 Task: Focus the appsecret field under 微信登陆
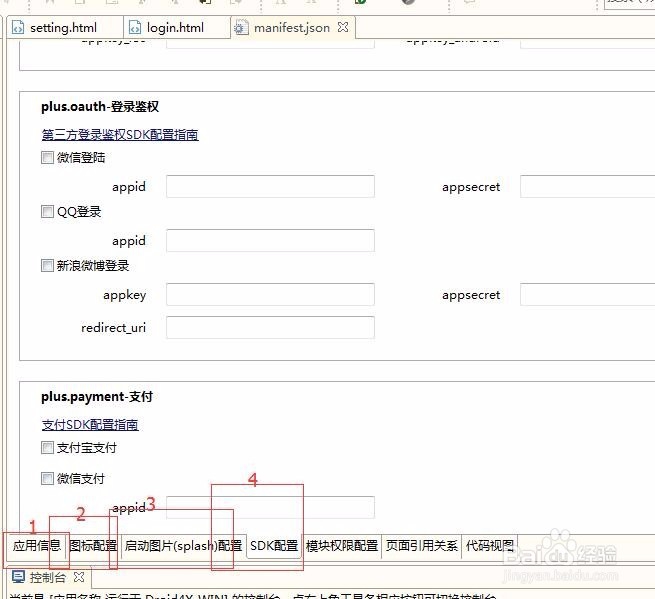tap(587, 186)
